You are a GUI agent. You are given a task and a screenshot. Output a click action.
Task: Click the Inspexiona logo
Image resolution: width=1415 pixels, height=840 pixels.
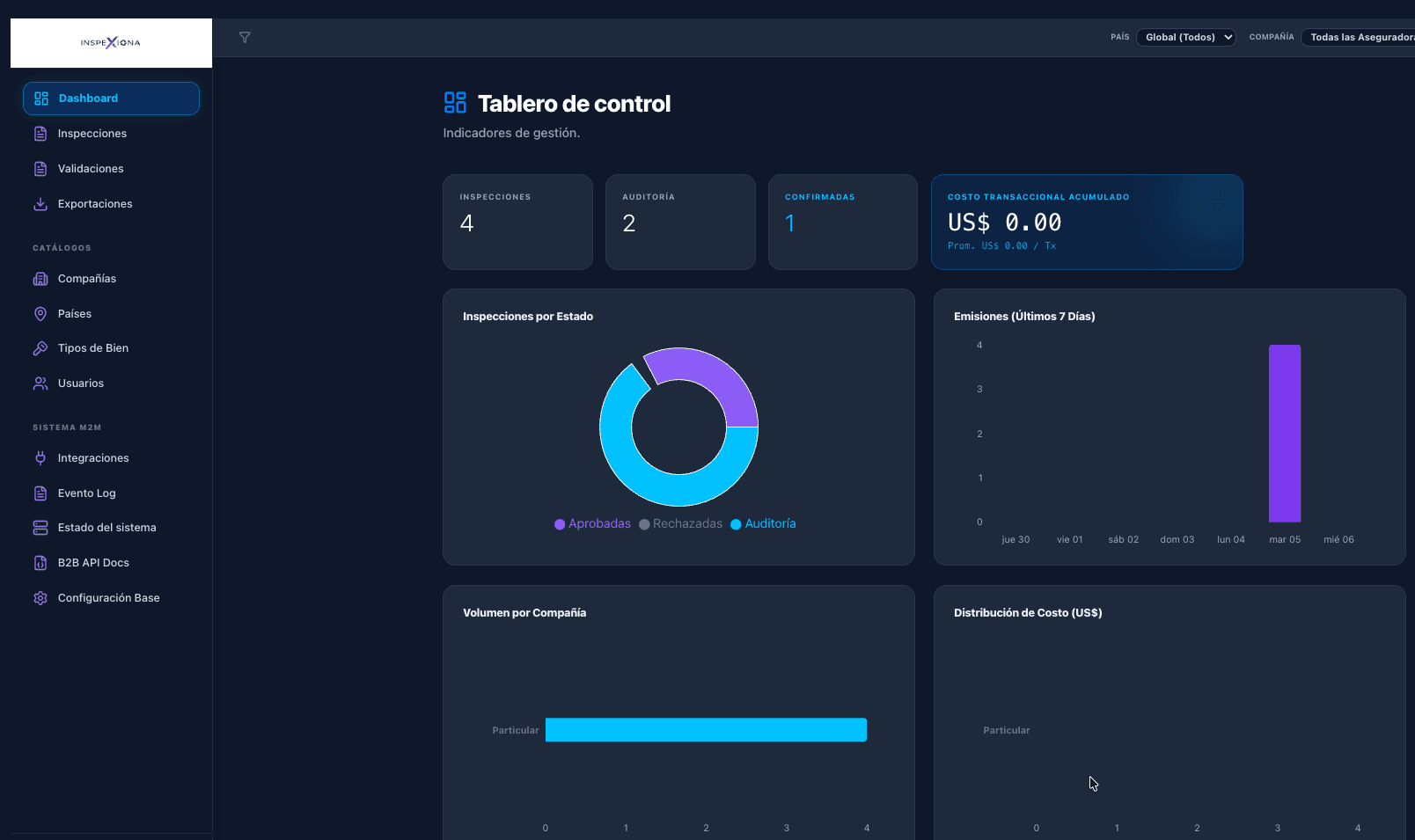coord(111,43)
